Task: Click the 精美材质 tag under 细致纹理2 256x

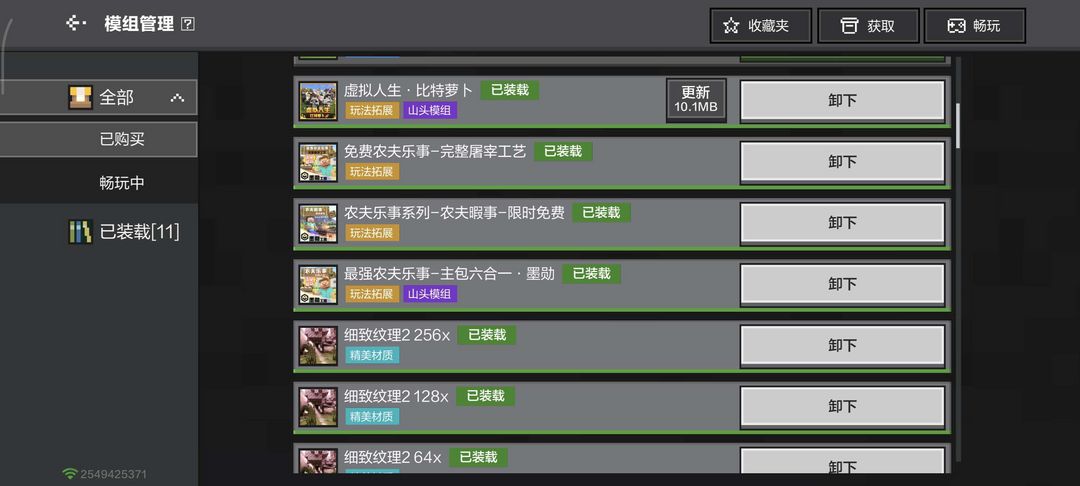Action: [x=372, y=355]
